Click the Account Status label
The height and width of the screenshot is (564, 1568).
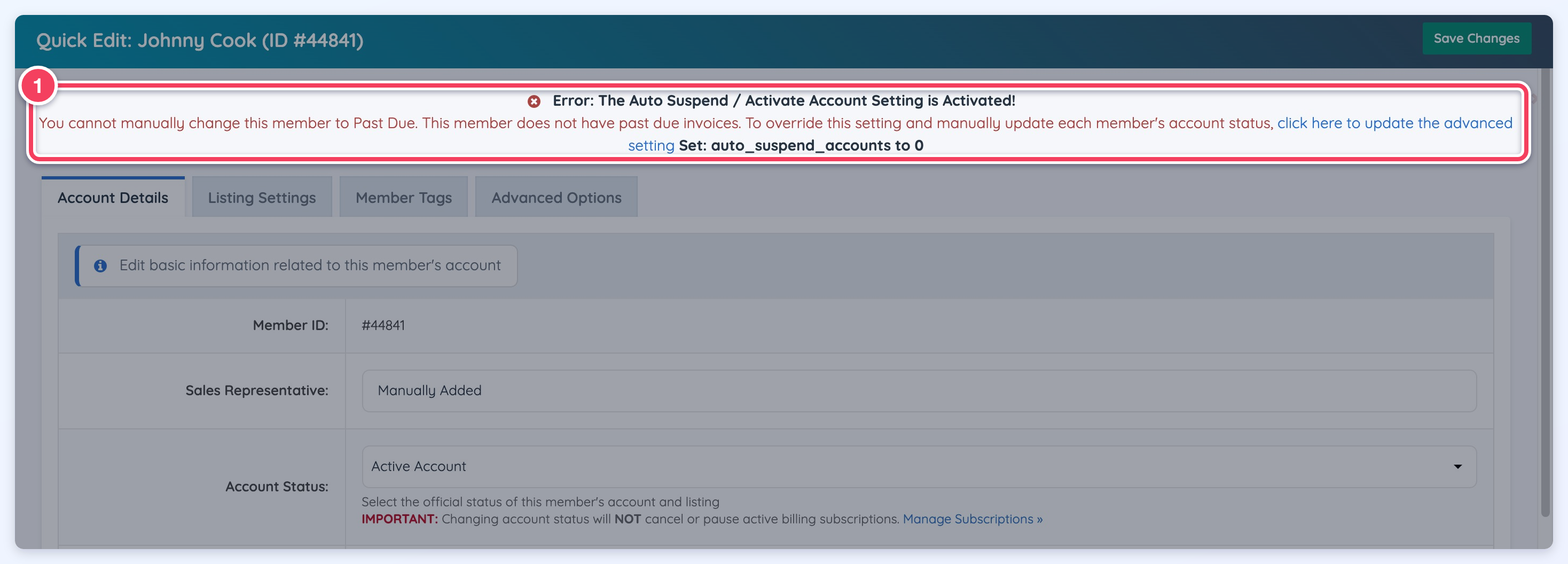pyautogui.click(x=277, y=487)
